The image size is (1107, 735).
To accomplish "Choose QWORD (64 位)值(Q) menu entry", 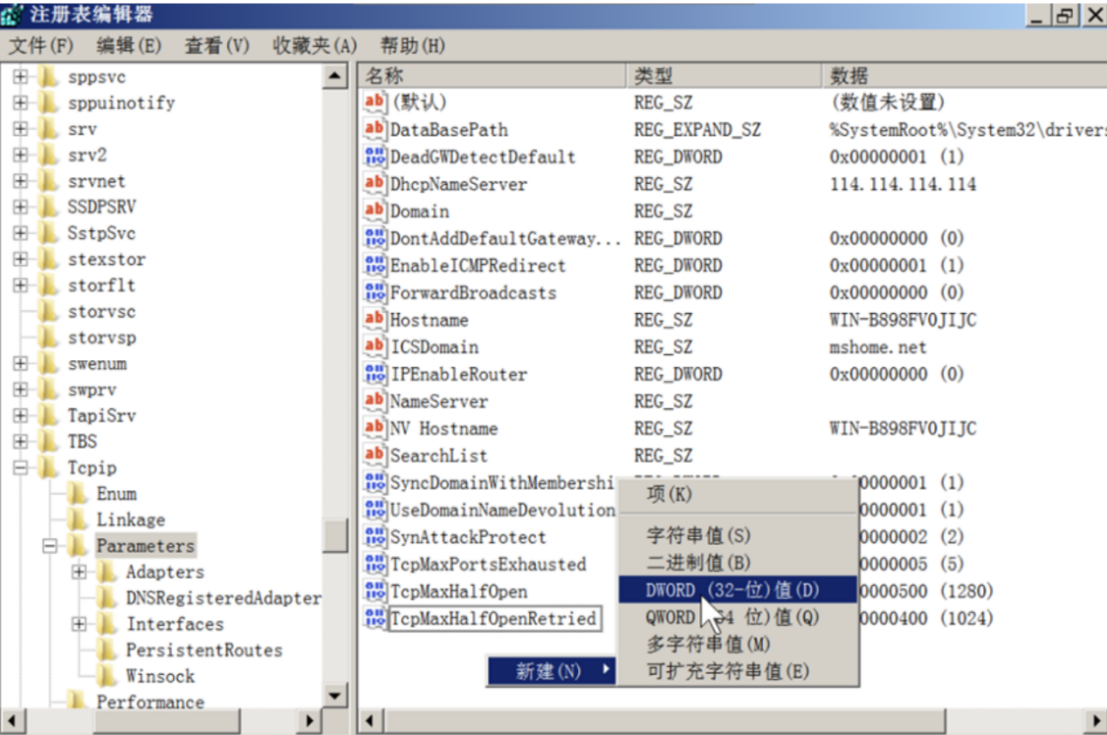I will click(x=738, y=617).
